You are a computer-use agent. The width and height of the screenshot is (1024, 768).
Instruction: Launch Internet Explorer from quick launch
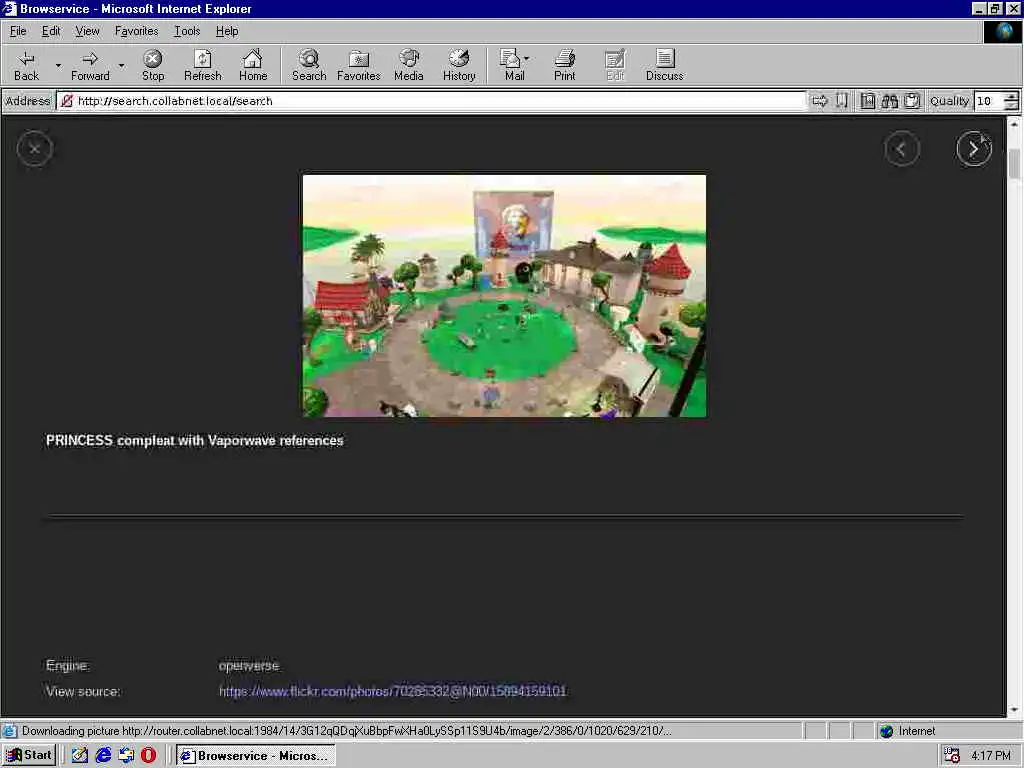(x=103, y=755)
